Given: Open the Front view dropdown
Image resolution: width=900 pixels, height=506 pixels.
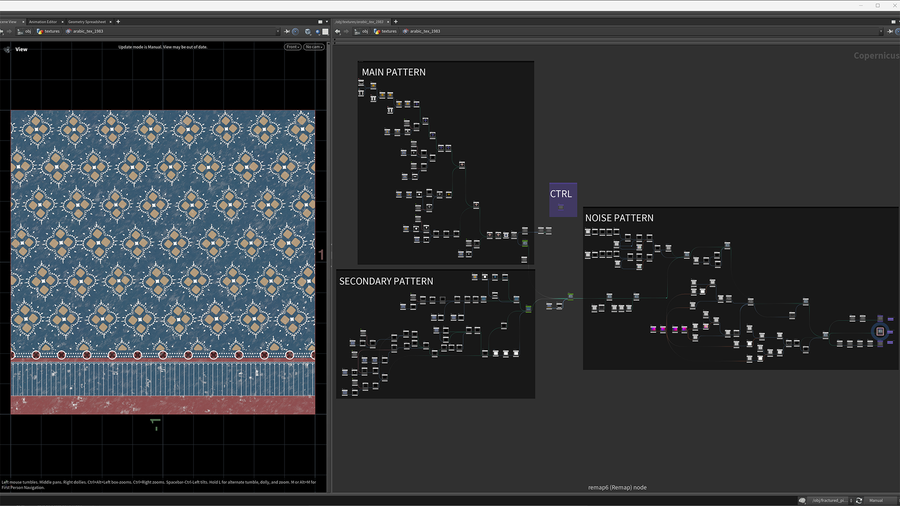Looking at the screenshot, I should 292,47.
